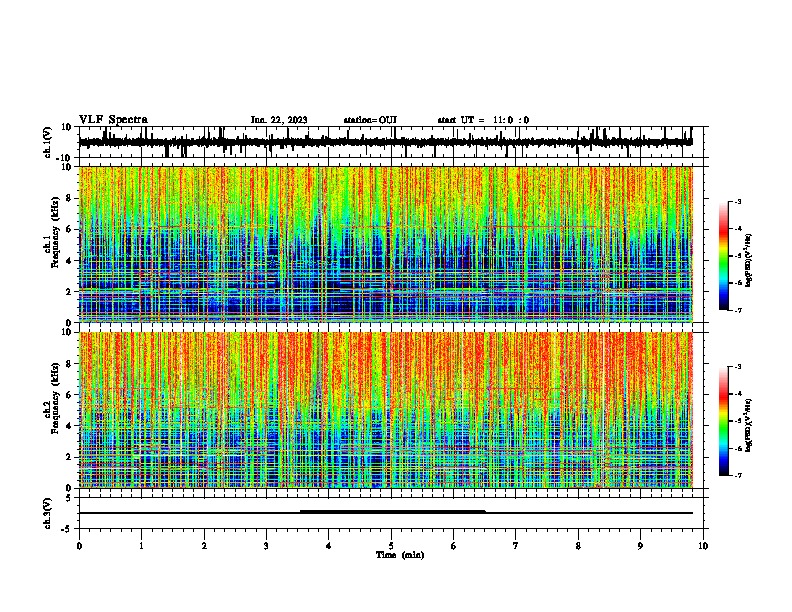This screenshot has width=792, height=612.
Task: Click the "4" kHz tick on the ch.2 frequency axis
Action: tap(69, 426)
